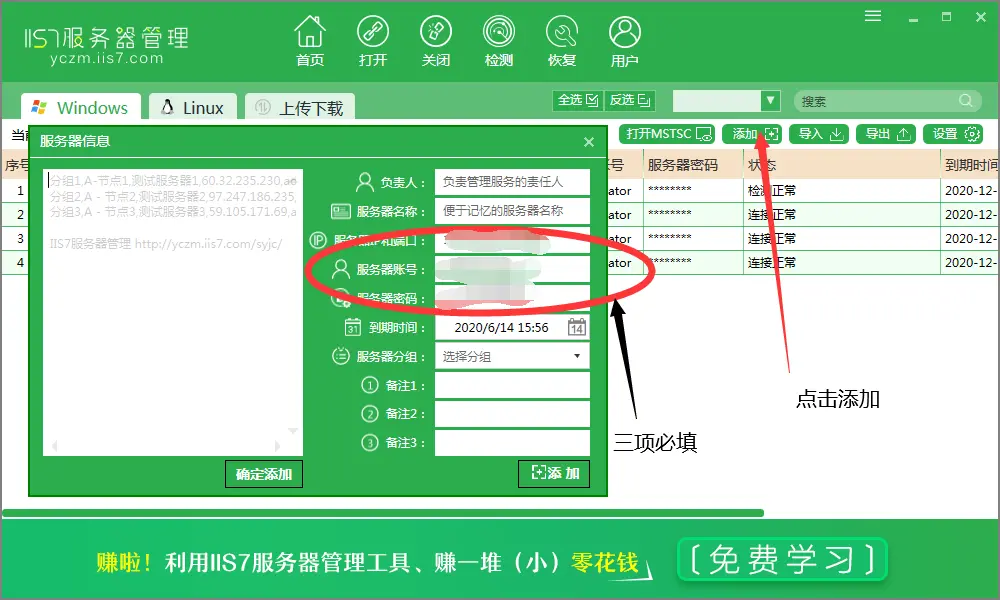Viewport: 1000px width, 600px height.
Task: Click the 到期时间 calendar label icon
Action: 353,327
